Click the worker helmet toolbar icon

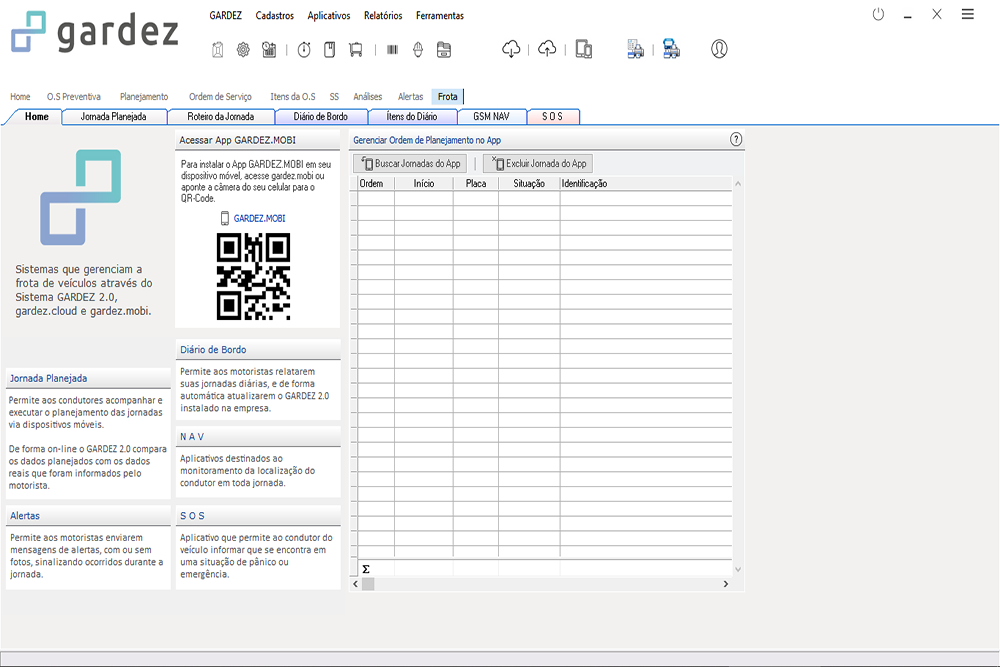(x=418, y=50)
